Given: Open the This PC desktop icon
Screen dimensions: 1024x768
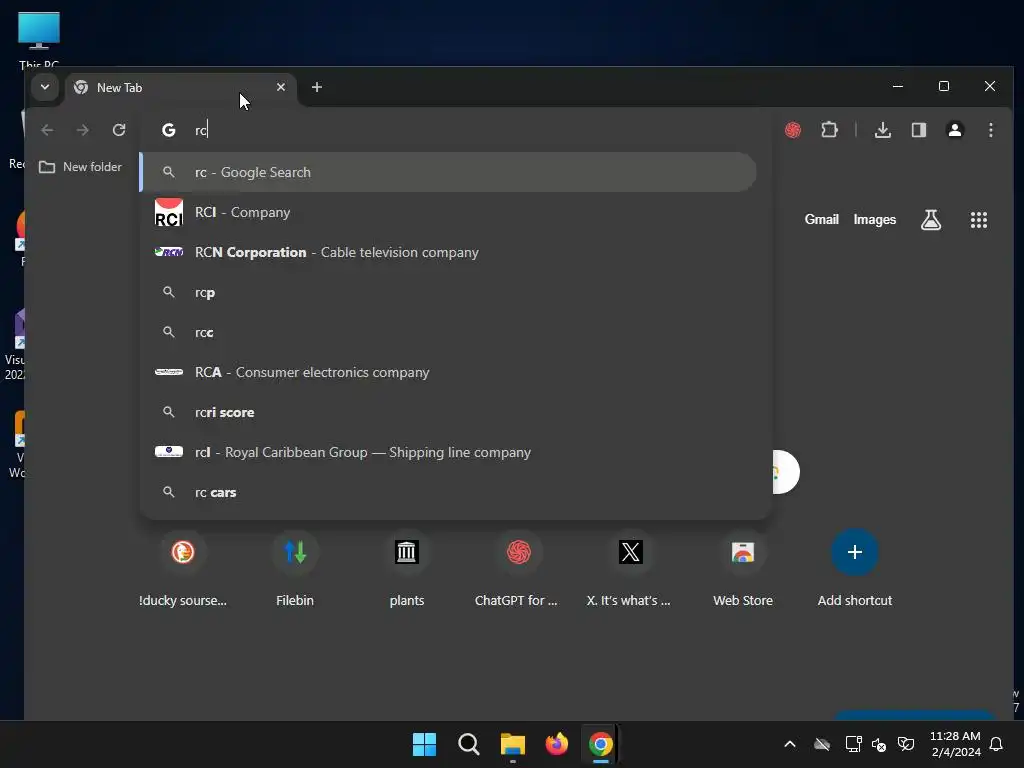Looking at the screenshot, I should pos(39,40).
